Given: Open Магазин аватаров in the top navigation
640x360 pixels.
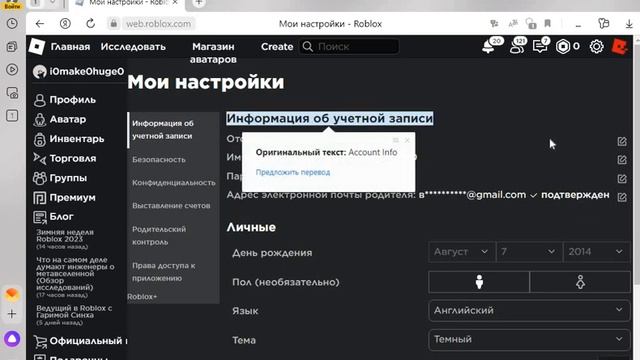Looking at the screenshot, I should (213, 53).
